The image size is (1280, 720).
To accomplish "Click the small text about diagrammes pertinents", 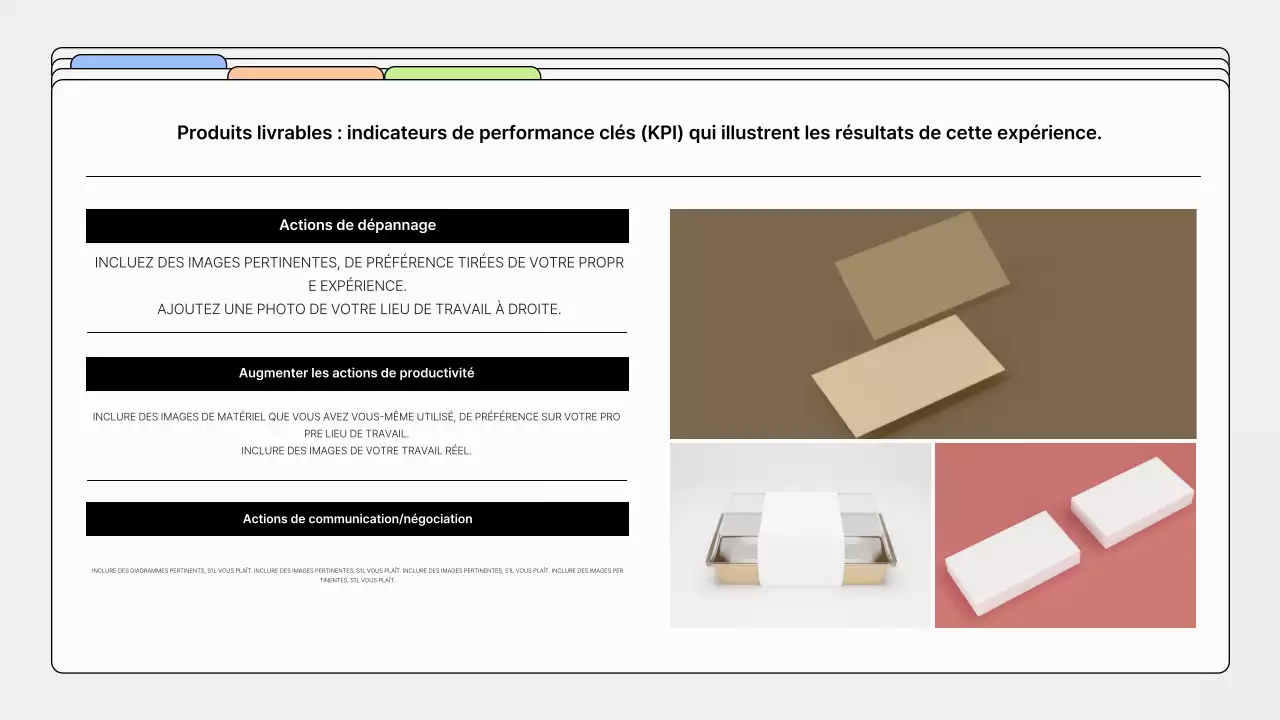I will [357, 577].
